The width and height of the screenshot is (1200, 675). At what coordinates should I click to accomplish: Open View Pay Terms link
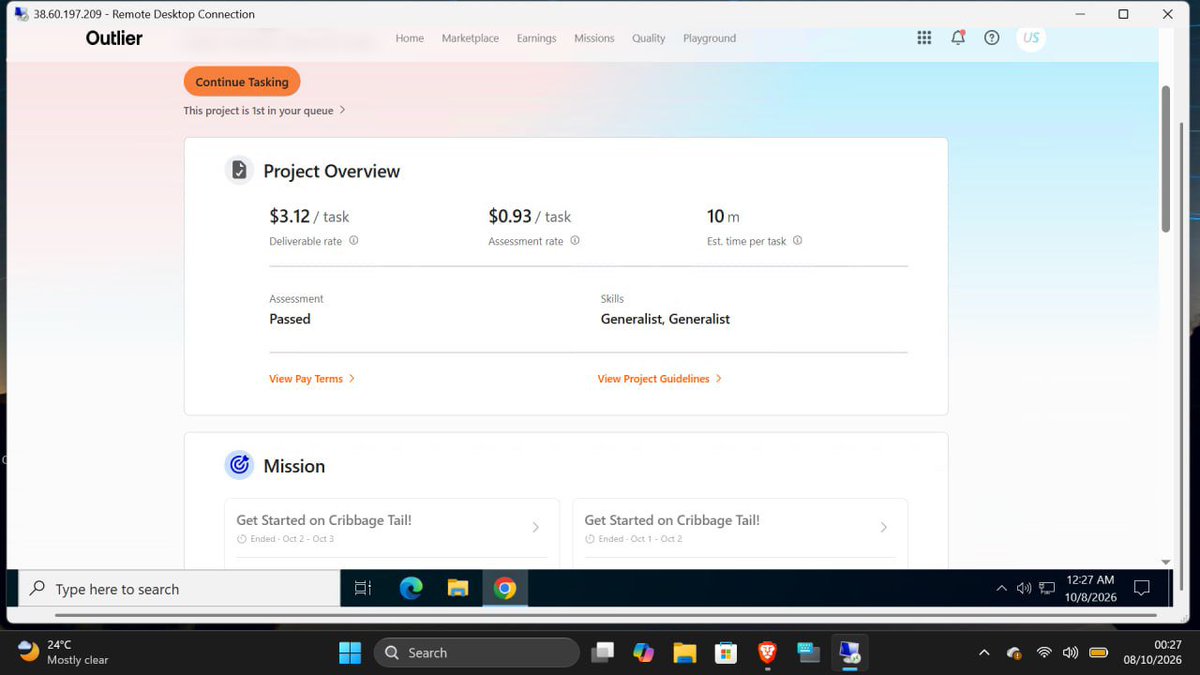click(312, 379)
